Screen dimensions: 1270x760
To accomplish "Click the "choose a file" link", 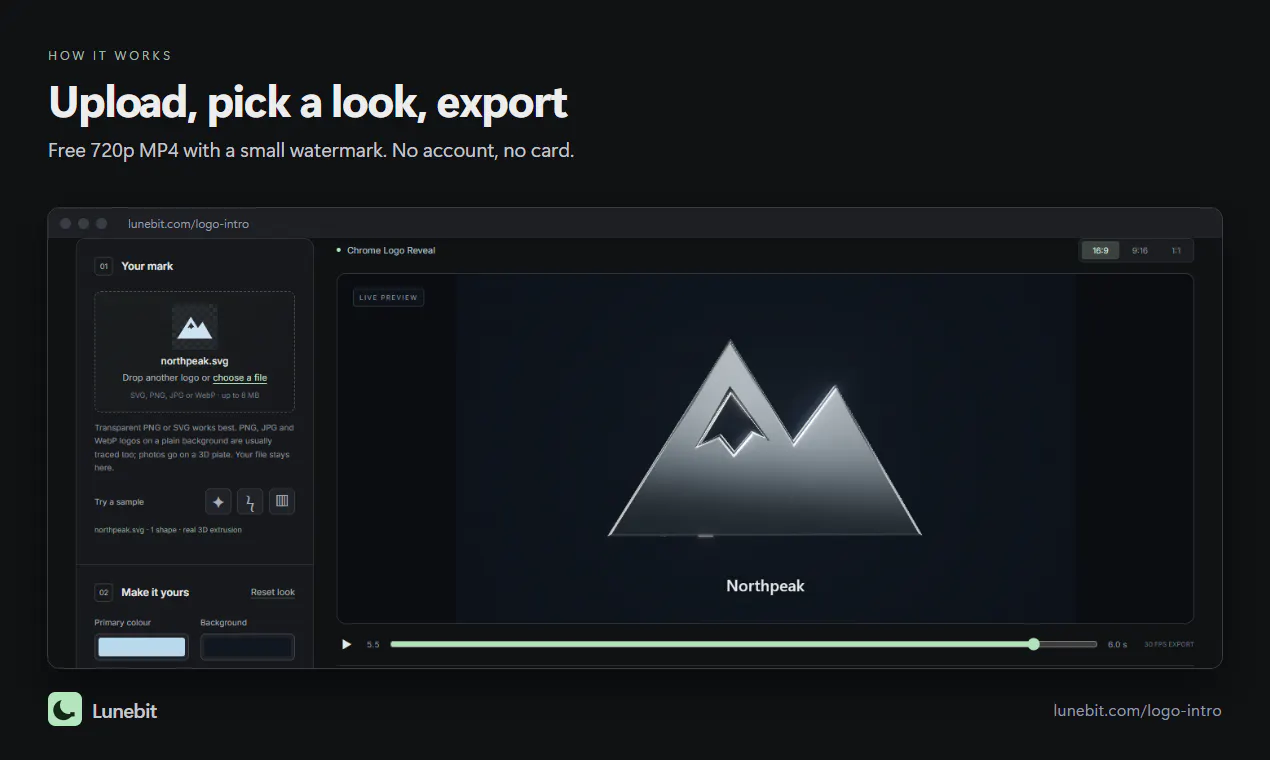I will (240, 378).
